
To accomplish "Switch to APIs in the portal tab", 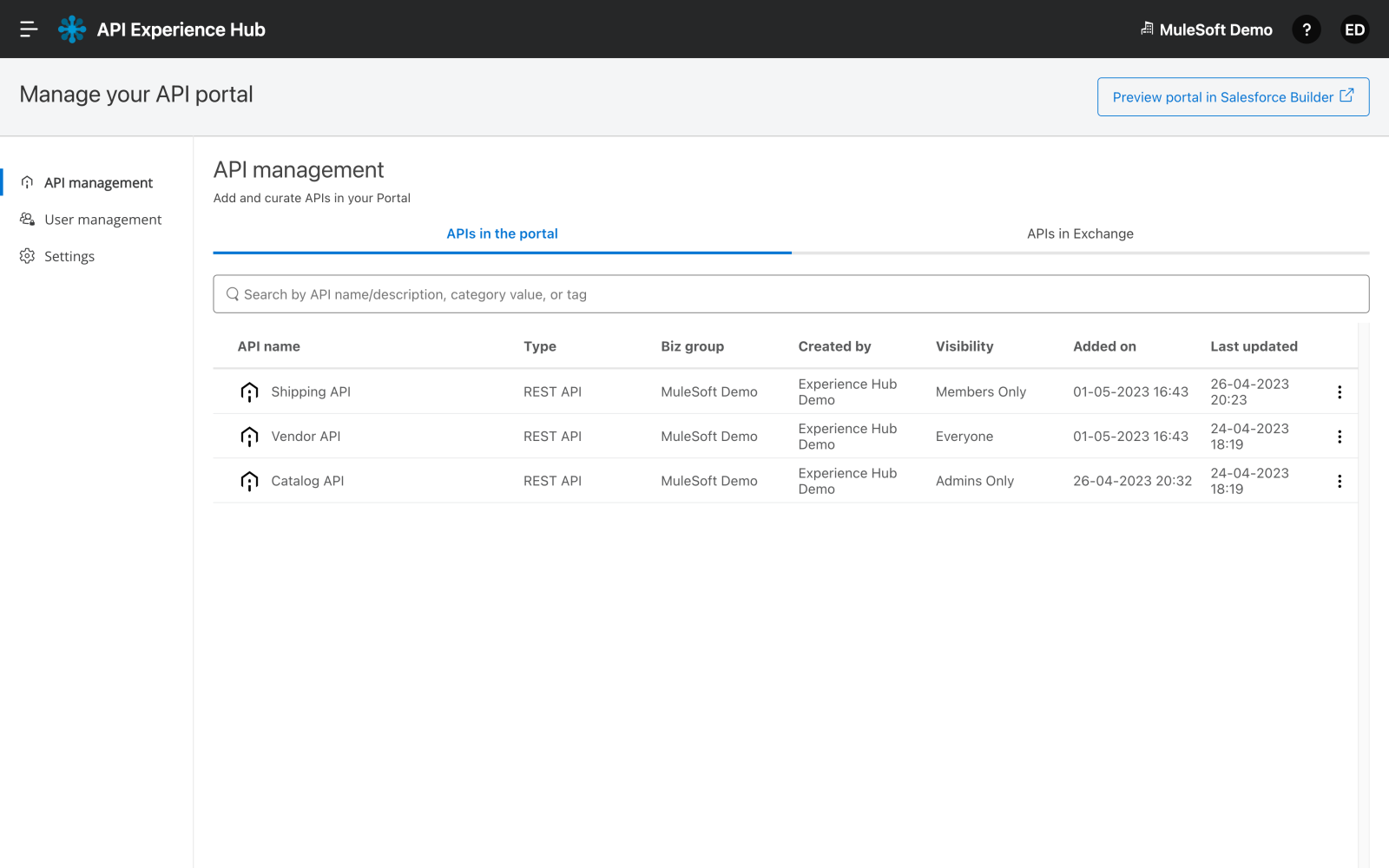I will click(502, 233).
